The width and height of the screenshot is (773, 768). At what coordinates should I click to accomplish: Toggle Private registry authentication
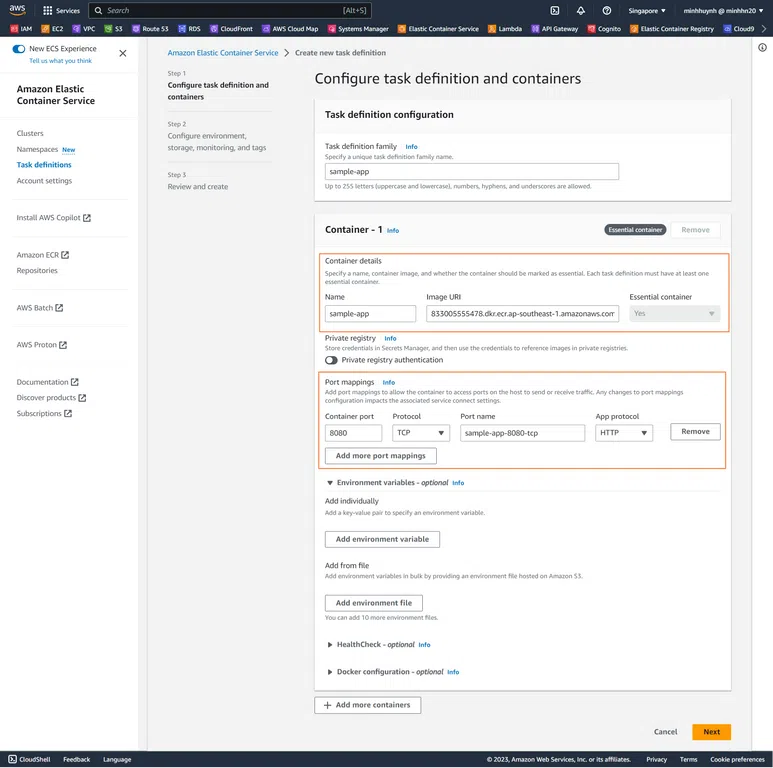pos(331,360)
